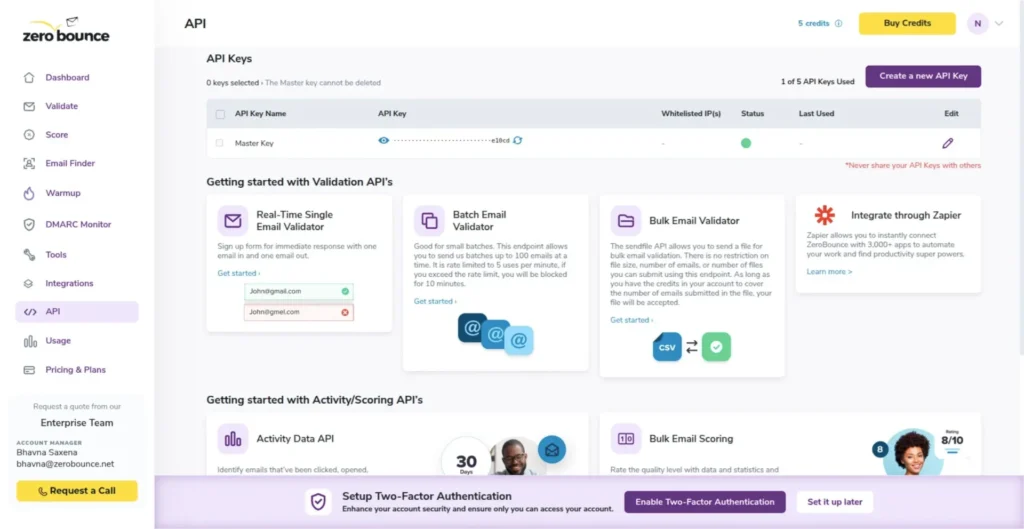
Task: Click the Whitelisted IP(s) column header
Action: point(691,114)
